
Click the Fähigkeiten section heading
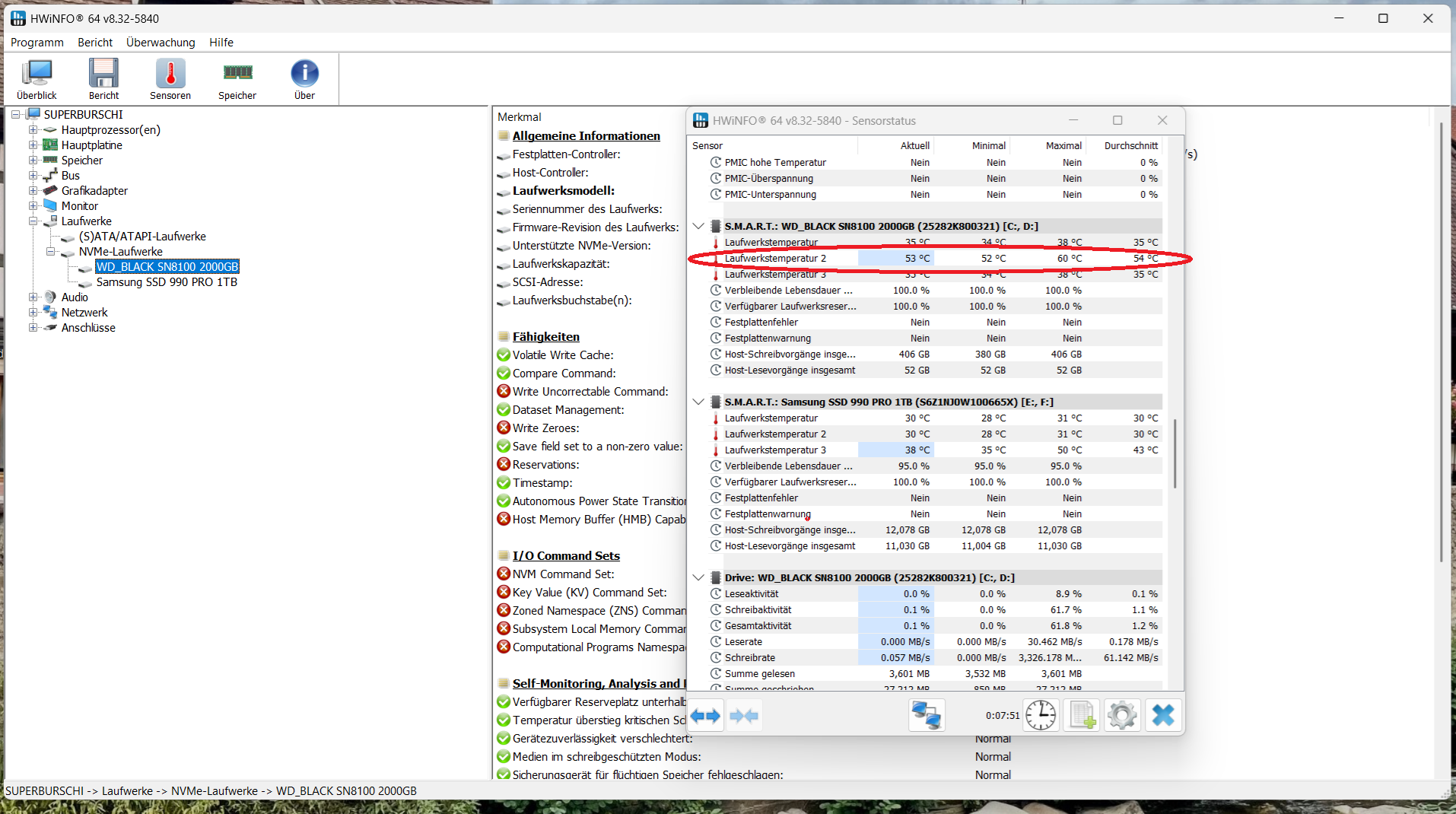(x=546, y=337)
